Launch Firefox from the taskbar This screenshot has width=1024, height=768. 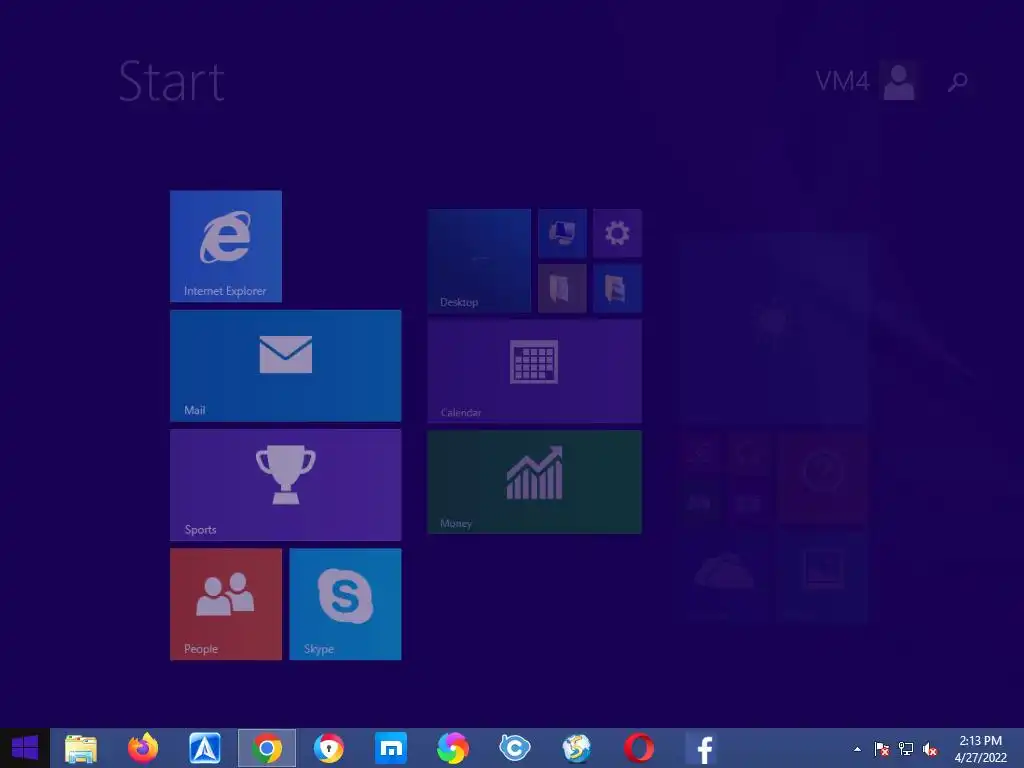click(143, 748)
